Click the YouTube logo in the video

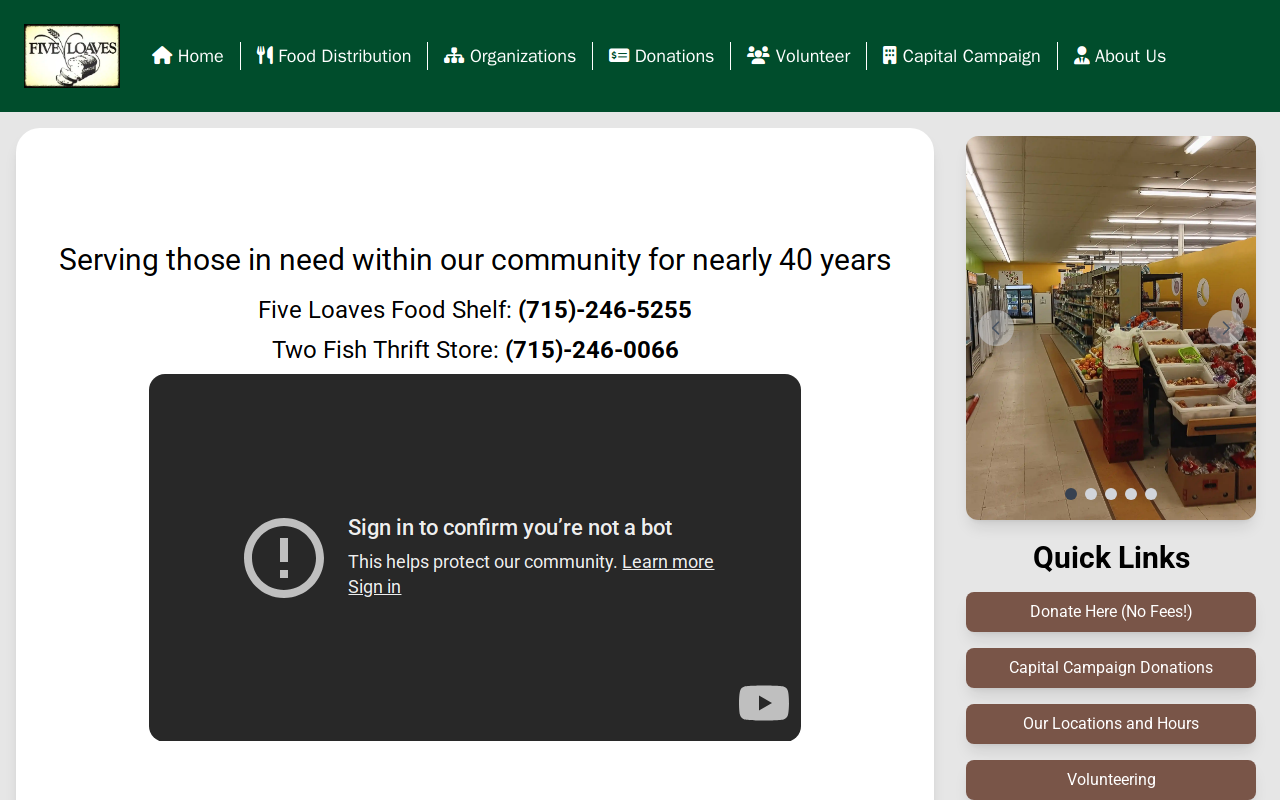[x=764, y=703]
